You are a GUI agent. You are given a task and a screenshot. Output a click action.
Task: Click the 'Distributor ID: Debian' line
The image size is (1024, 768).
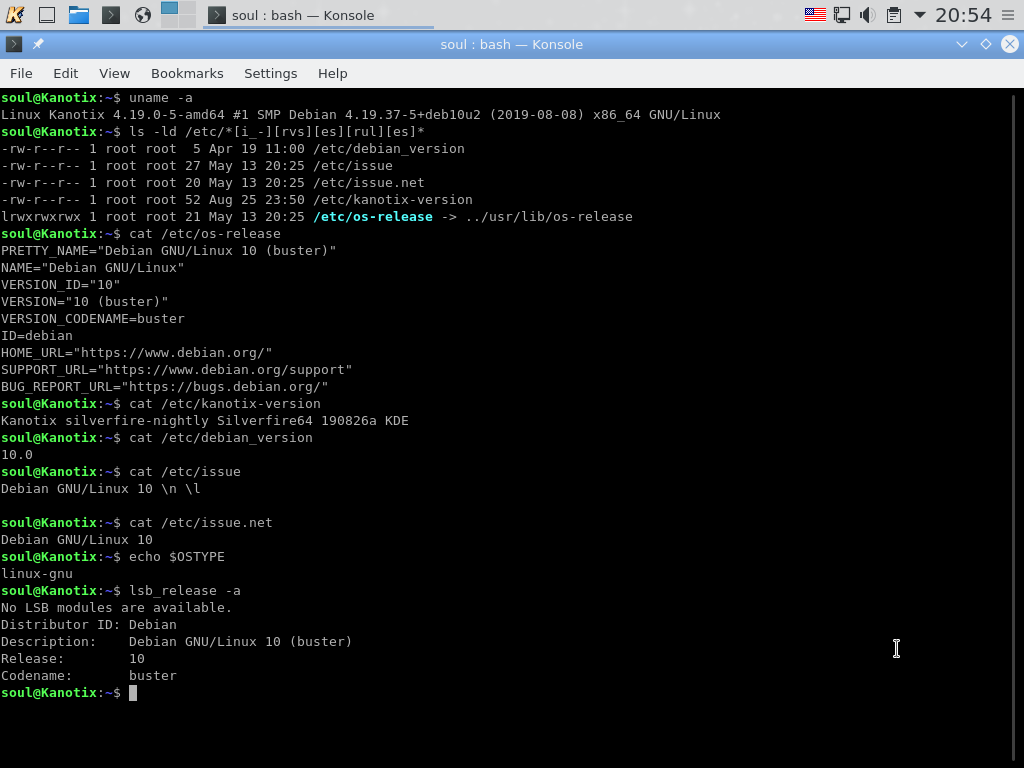[x=89, y=624]
